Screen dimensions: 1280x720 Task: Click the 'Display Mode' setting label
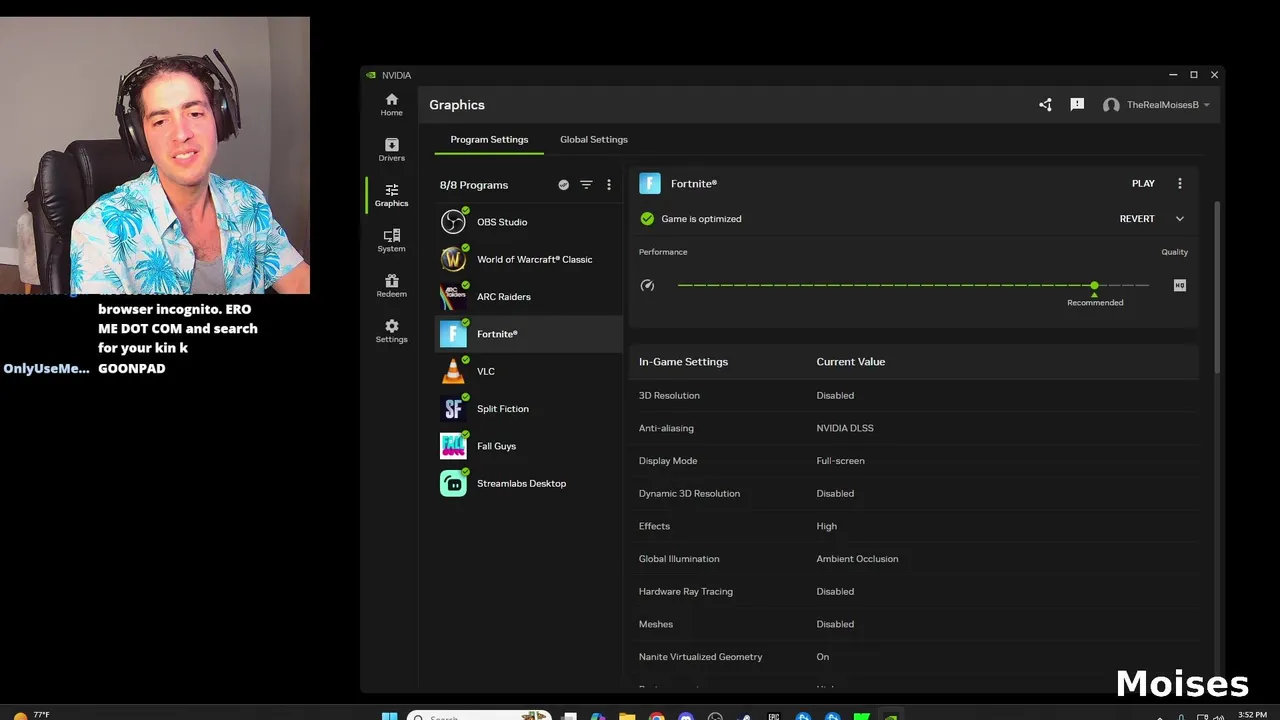(668, 461)
